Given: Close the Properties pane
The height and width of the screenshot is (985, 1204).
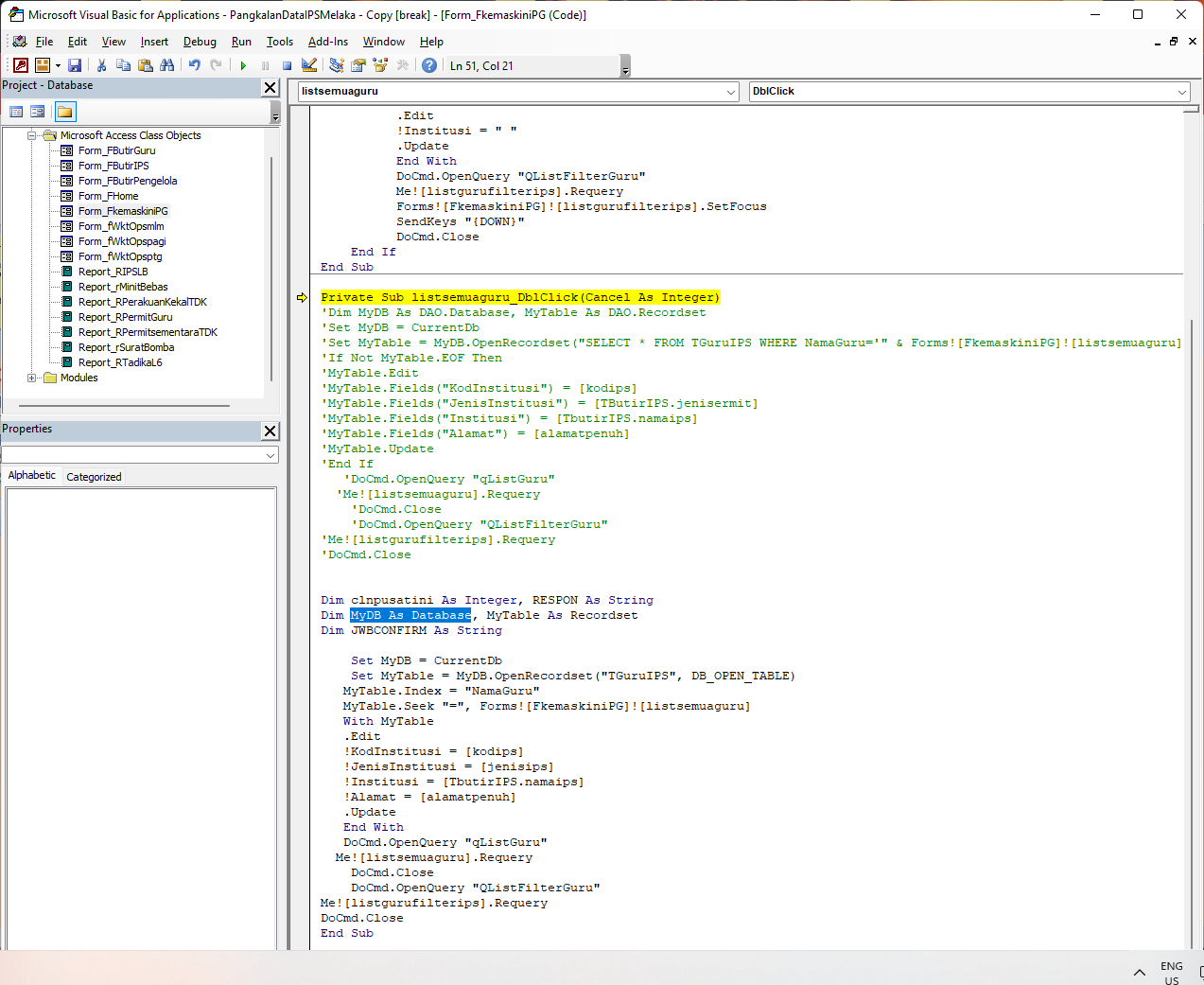Looking at the screenshot, I should point(270,431).
